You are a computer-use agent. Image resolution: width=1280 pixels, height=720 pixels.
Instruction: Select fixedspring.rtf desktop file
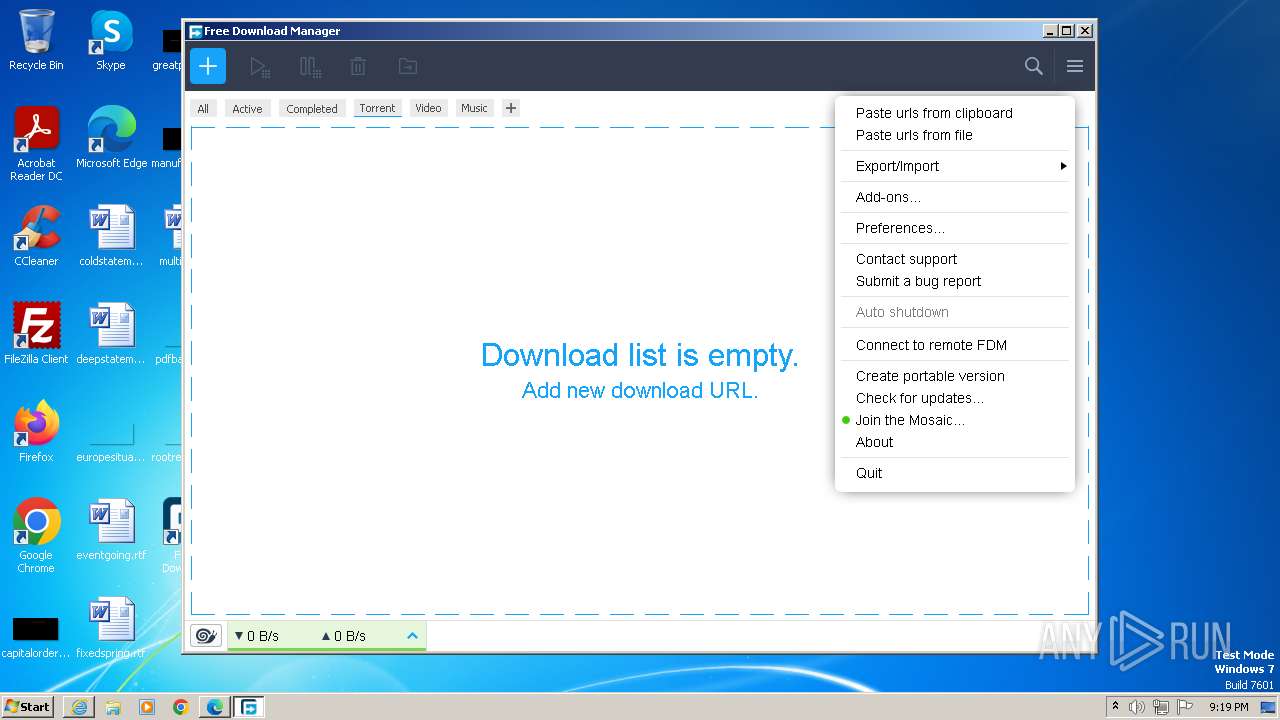(111, 628)
